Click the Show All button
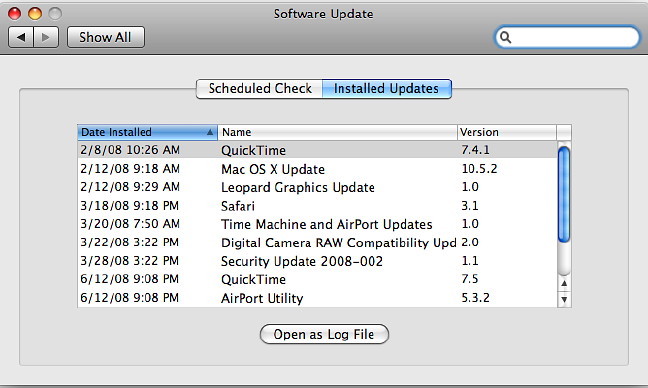 point(105,37)
